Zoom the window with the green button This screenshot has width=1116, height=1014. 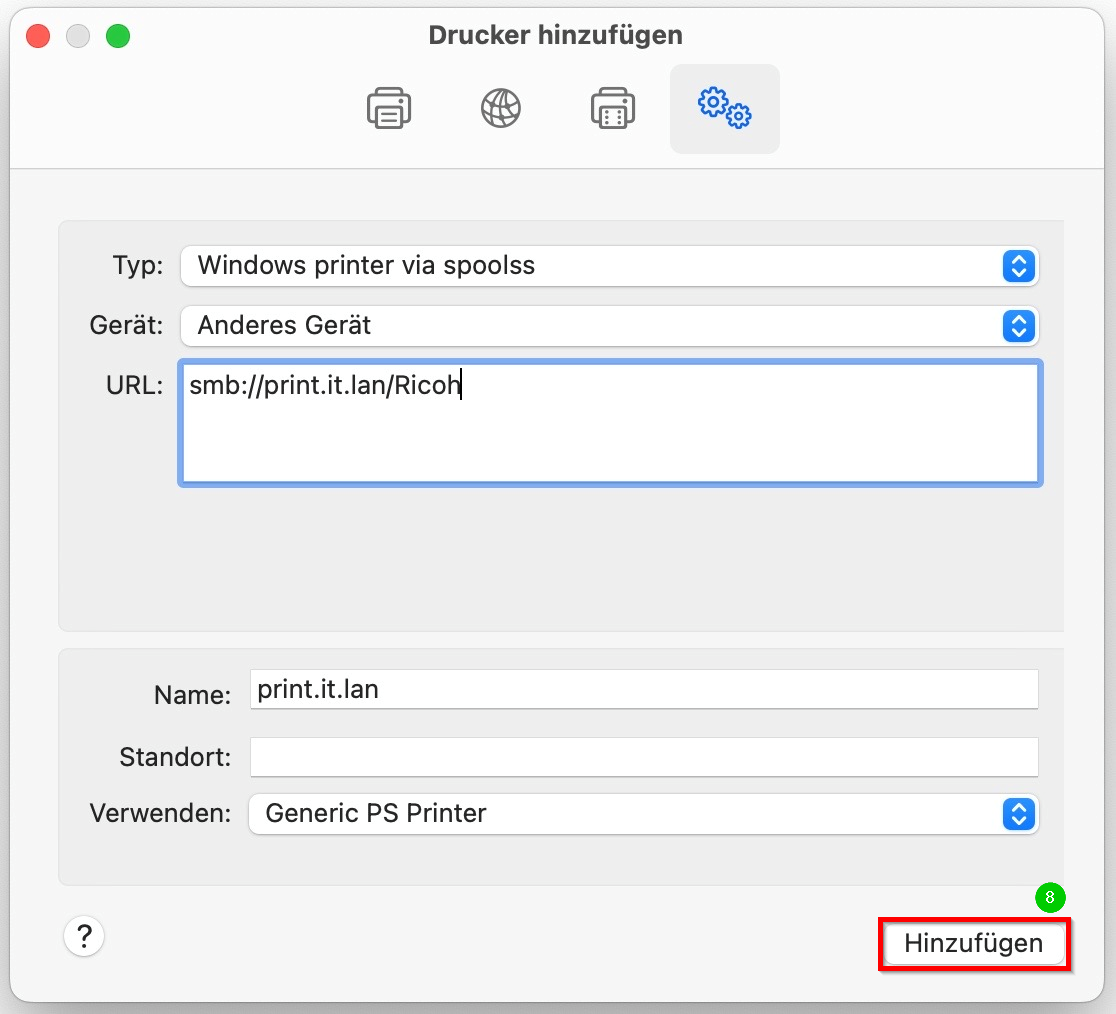tap(118, 37)
